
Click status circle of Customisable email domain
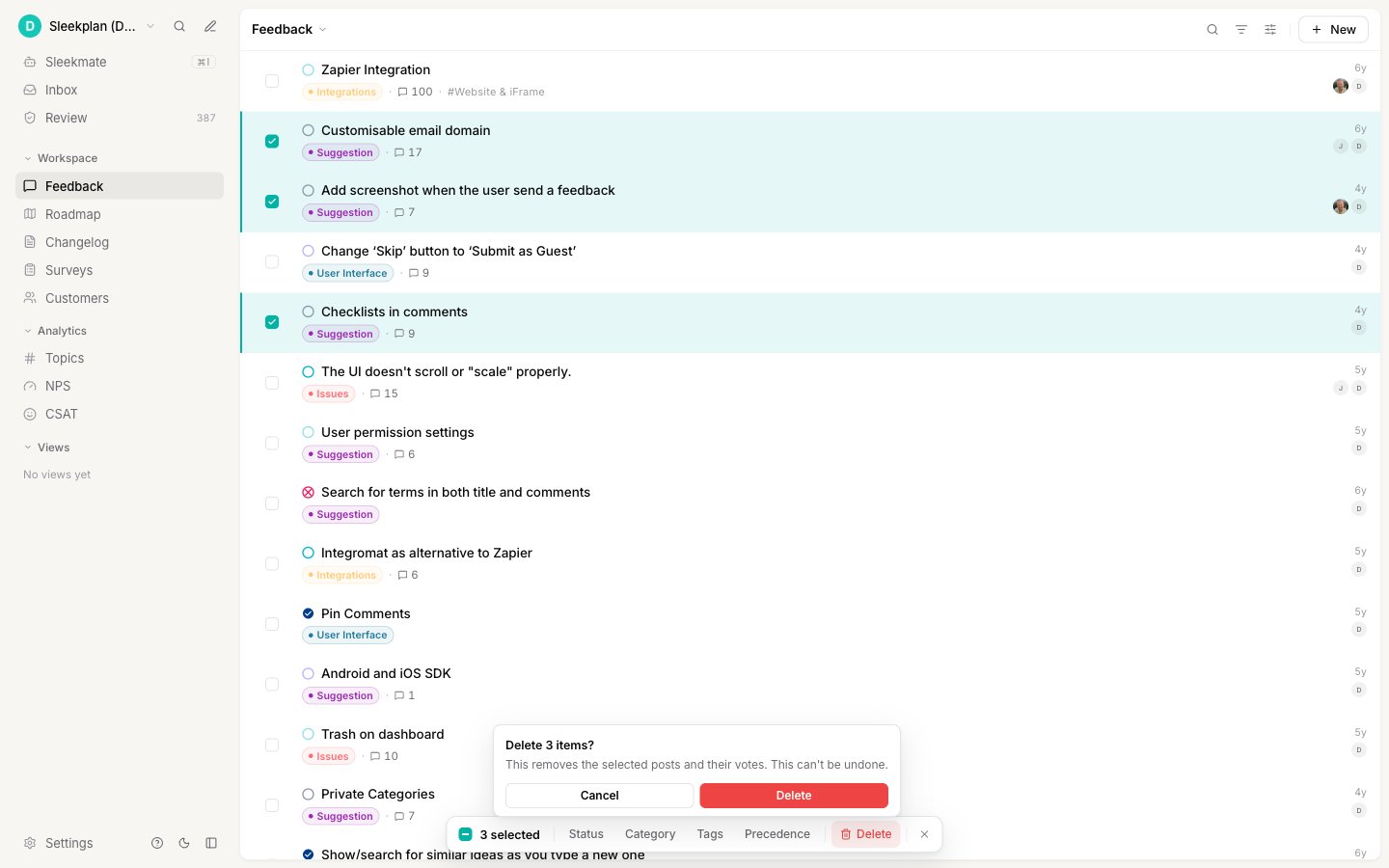[x=309, y=130]
